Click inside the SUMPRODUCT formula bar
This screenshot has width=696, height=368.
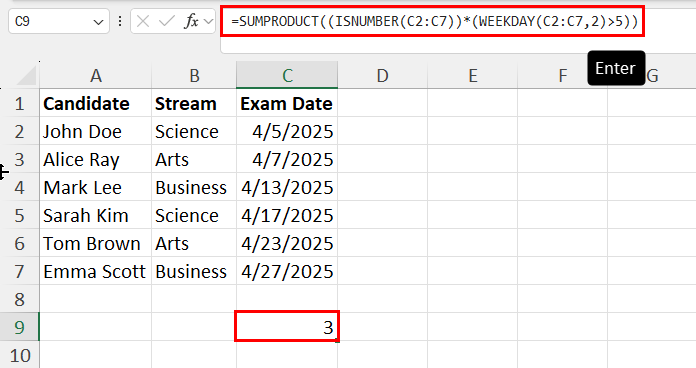coord(434,21)
